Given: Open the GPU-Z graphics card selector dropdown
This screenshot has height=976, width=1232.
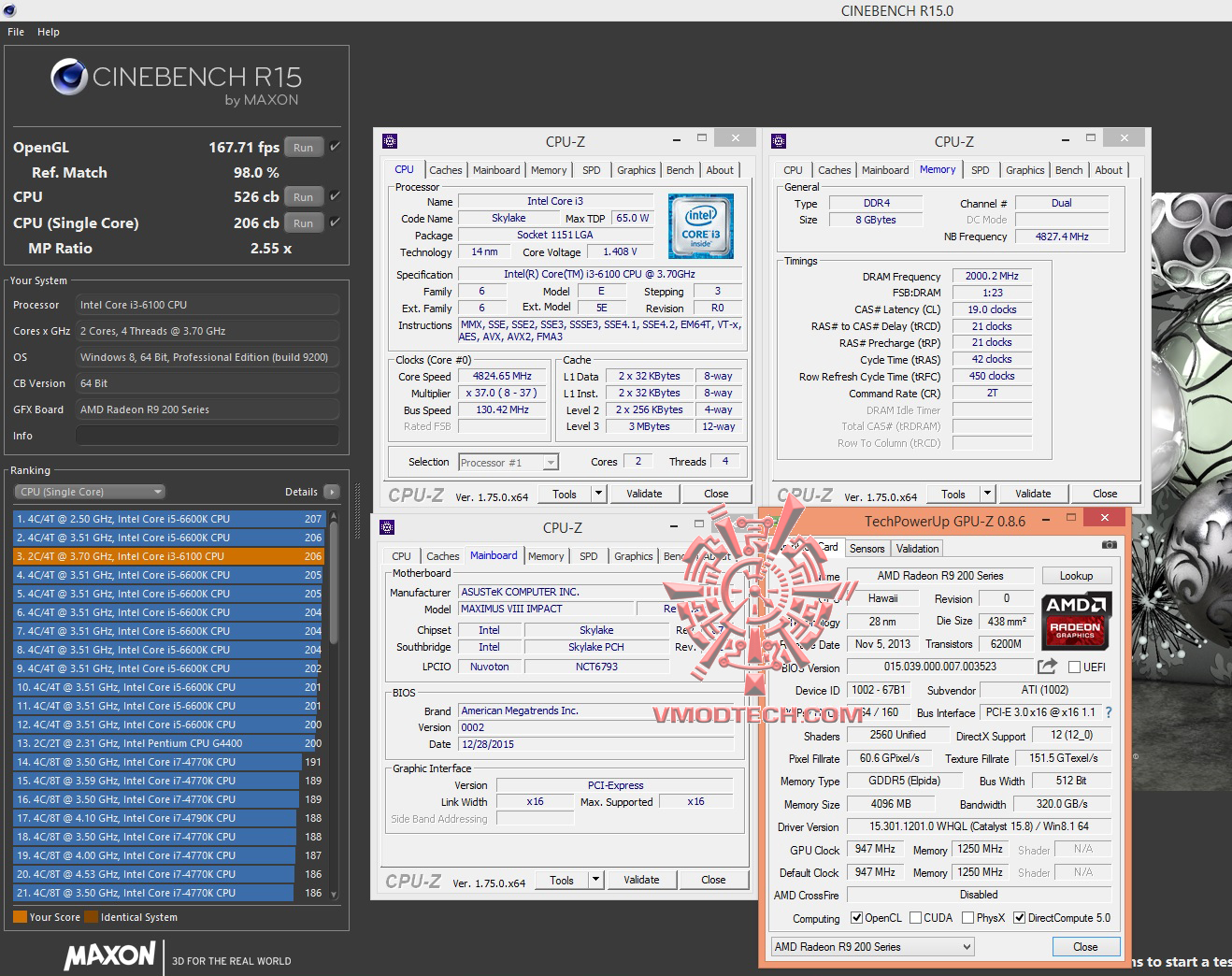Looking at the screenshot, I should click(x=872, y=947).
